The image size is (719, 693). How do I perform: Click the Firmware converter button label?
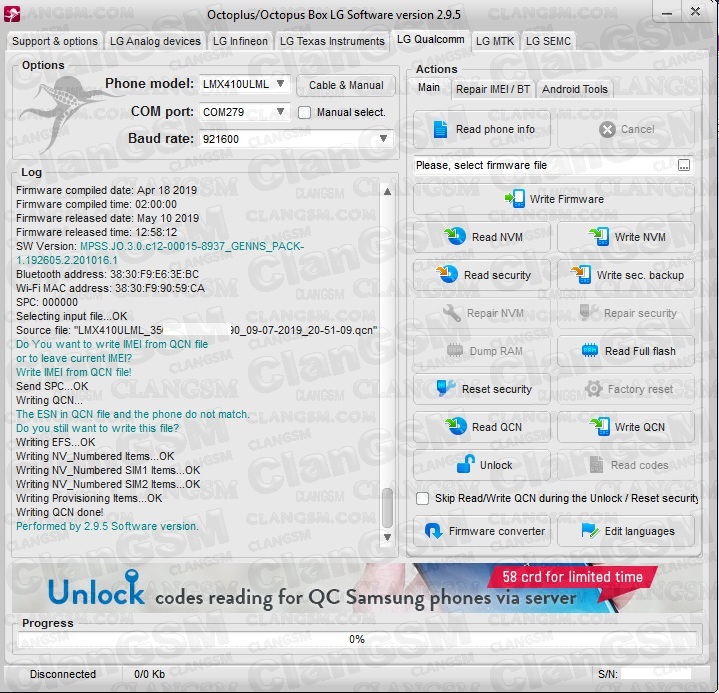coord(497,531)
